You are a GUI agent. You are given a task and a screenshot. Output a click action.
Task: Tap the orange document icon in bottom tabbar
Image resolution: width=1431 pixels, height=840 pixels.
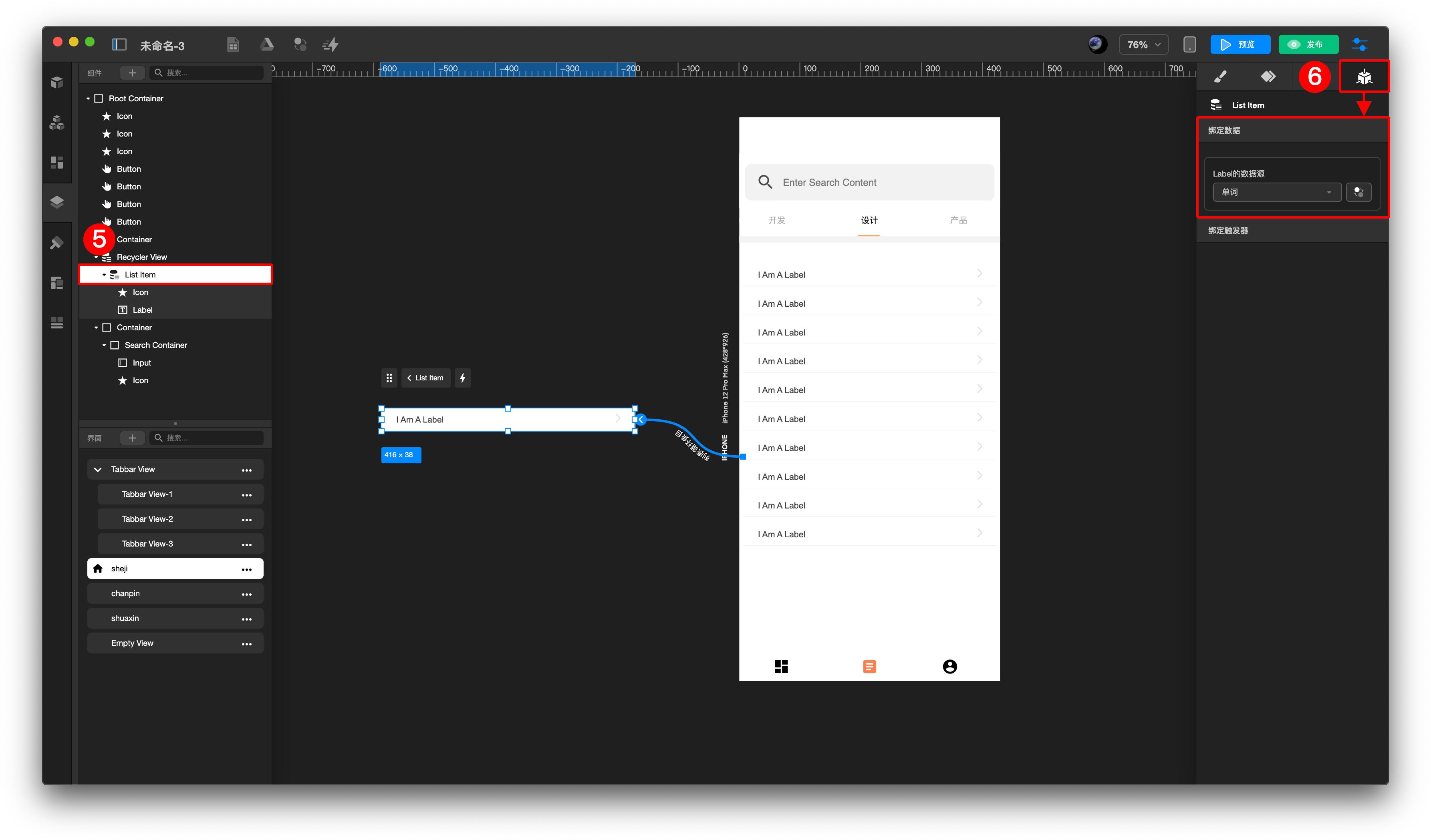[x=869, y=666]
